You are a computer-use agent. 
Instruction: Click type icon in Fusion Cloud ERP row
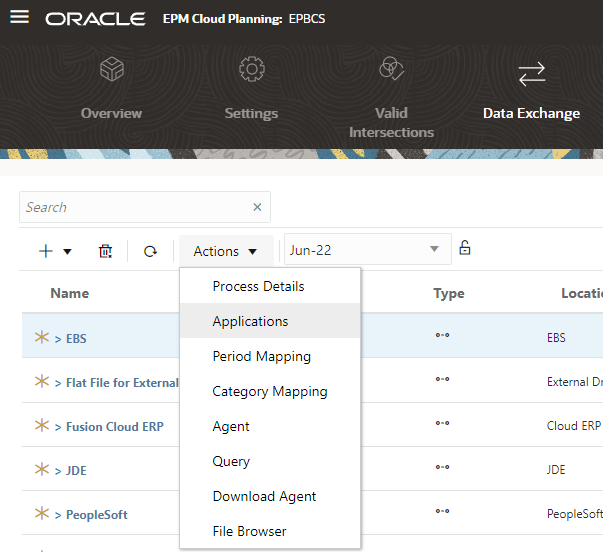pos(442,423)
